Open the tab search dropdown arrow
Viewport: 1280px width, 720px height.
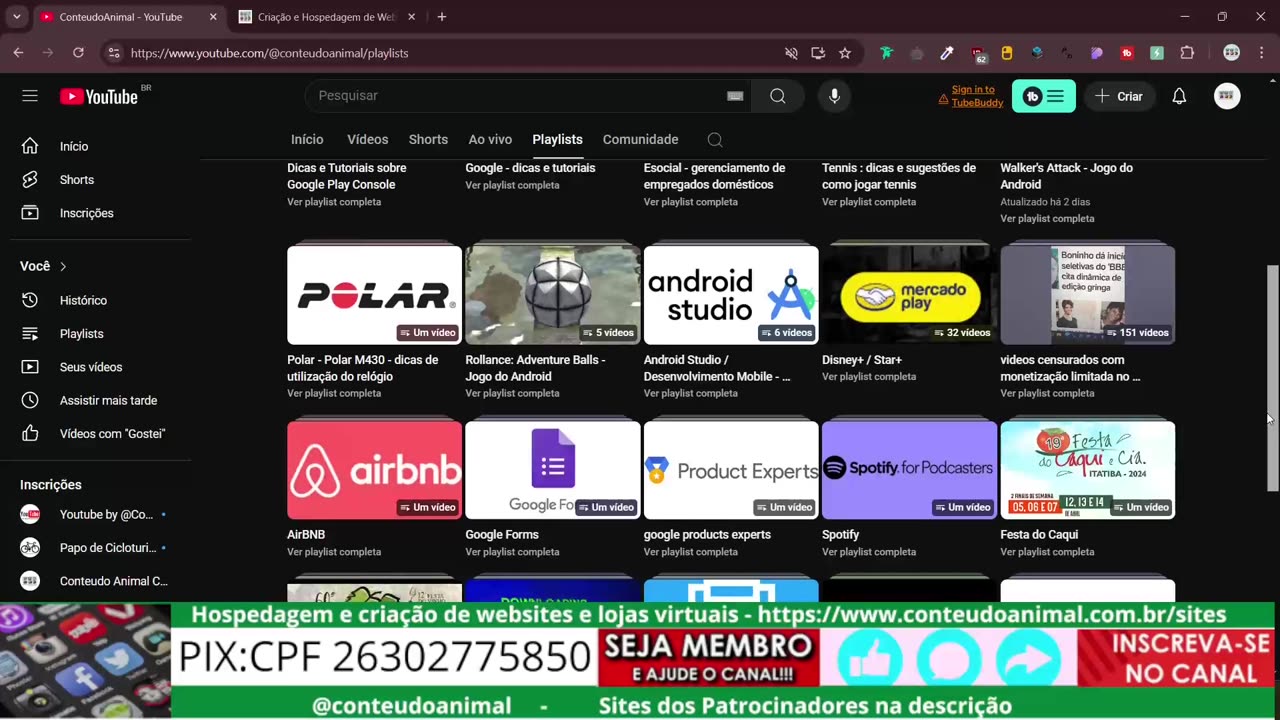click(16, 17)
